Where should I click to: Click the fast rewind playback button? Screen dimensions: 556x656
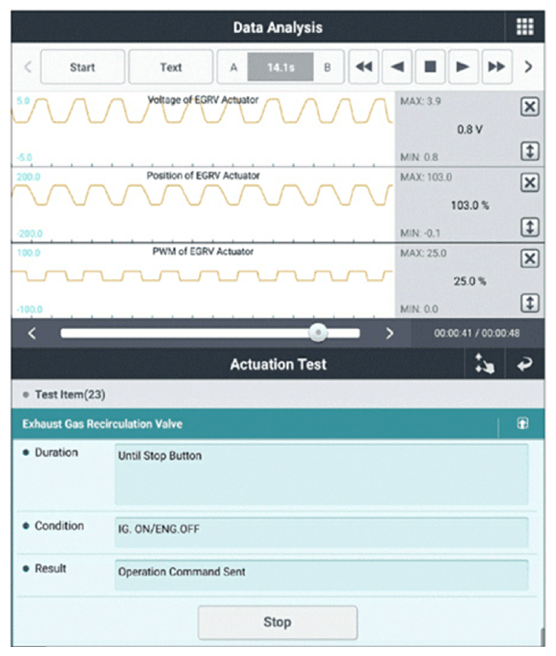point(364,67)
